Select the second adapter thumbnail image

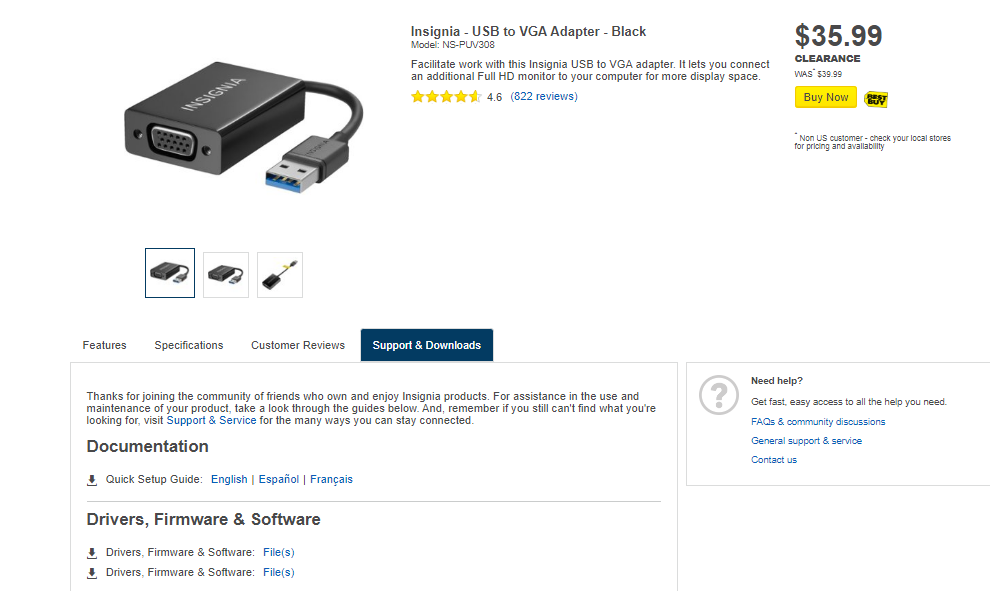(x=226, y=275)
